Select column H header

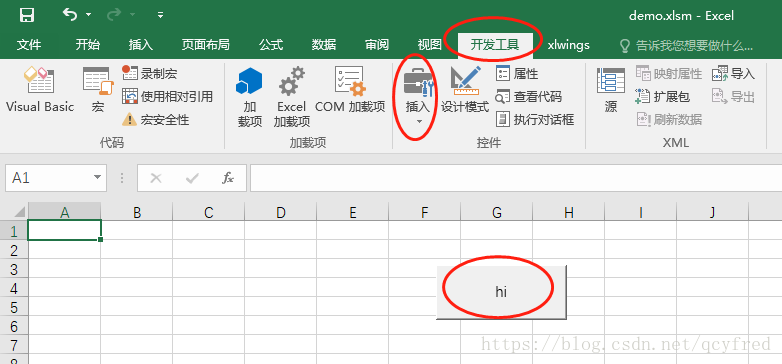click(569, 212)
